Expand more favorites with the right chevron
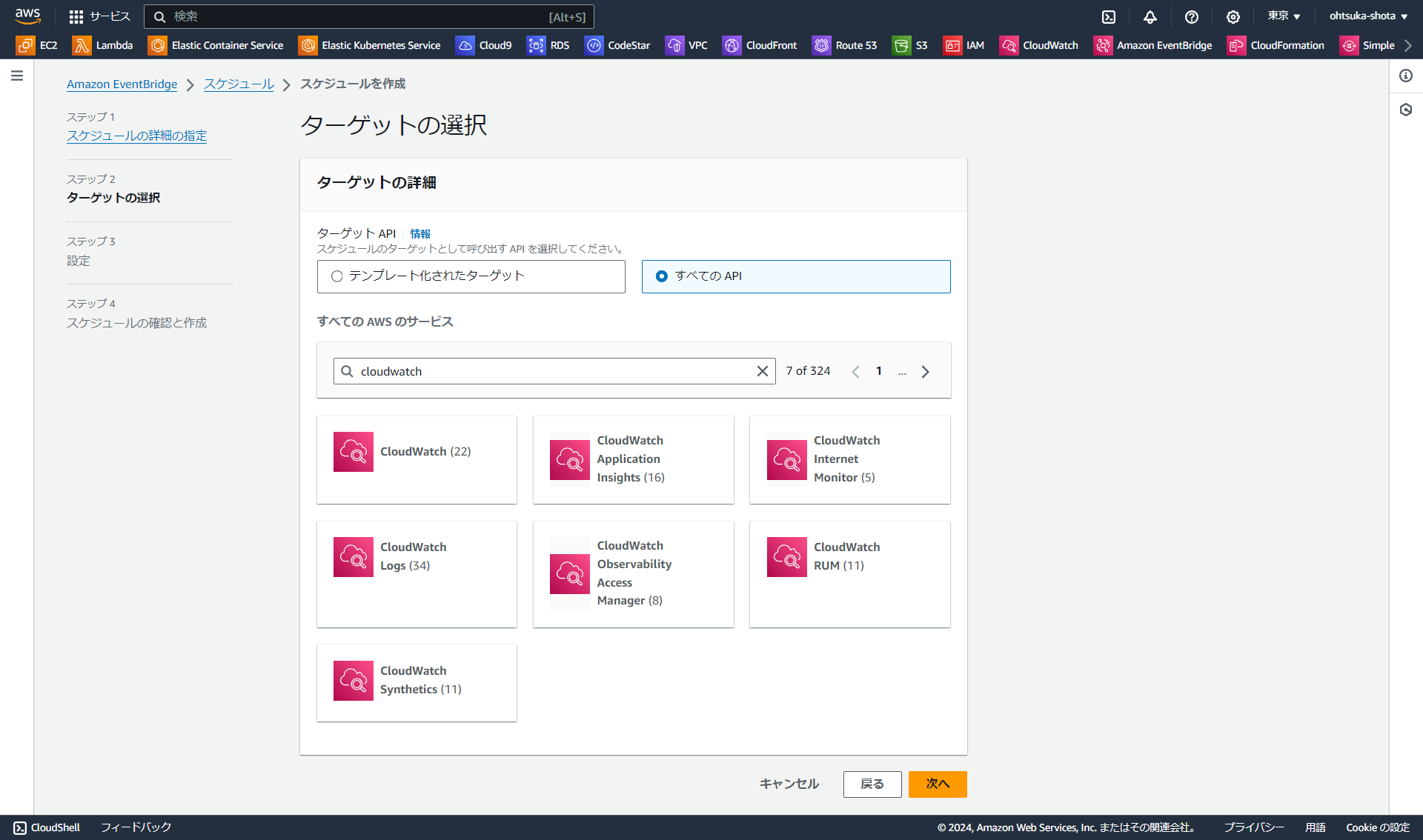This screenshot has width=1423, height=840. point(1410,45)
